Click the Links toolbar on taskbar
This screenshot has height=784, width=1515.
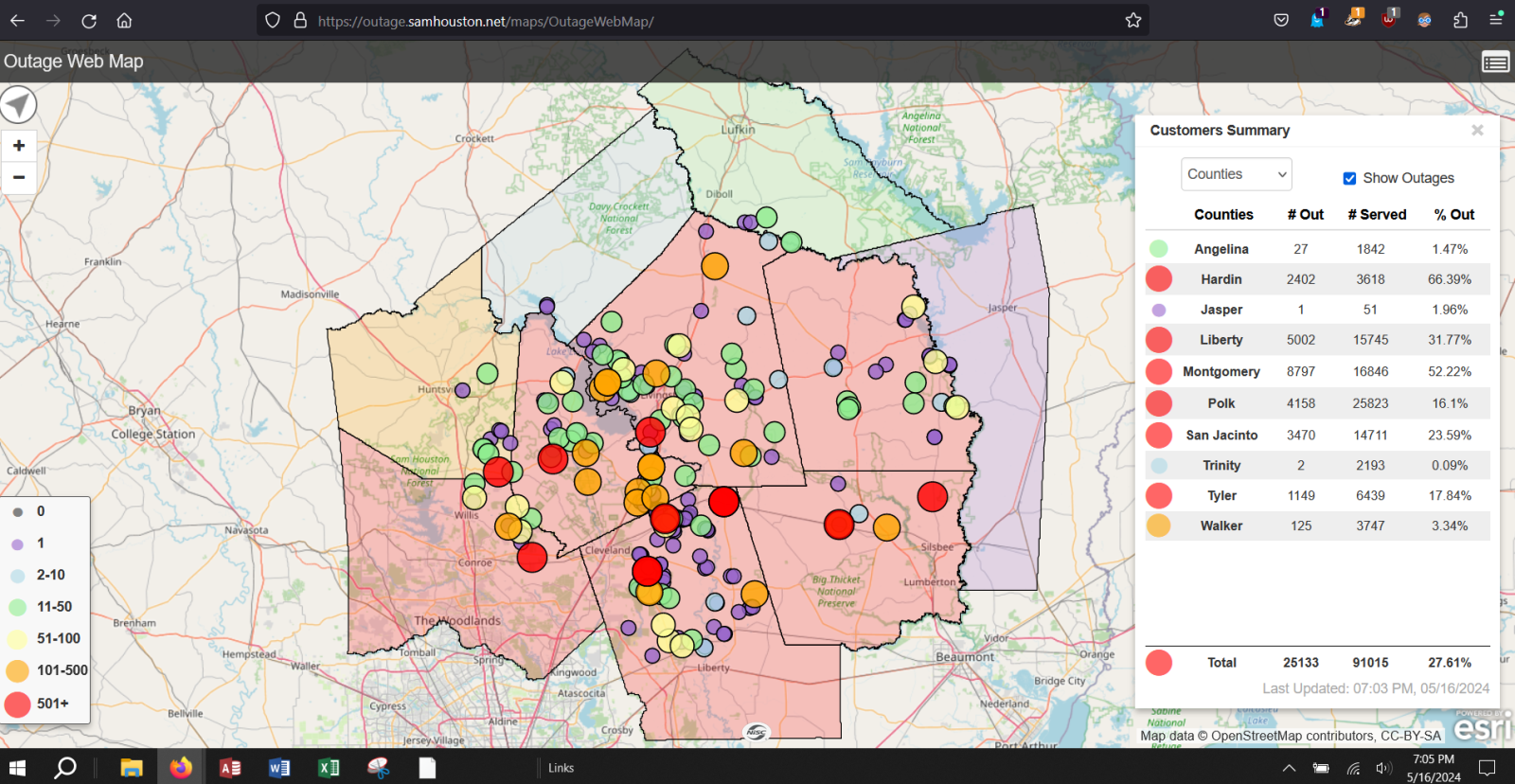(561, 768)
